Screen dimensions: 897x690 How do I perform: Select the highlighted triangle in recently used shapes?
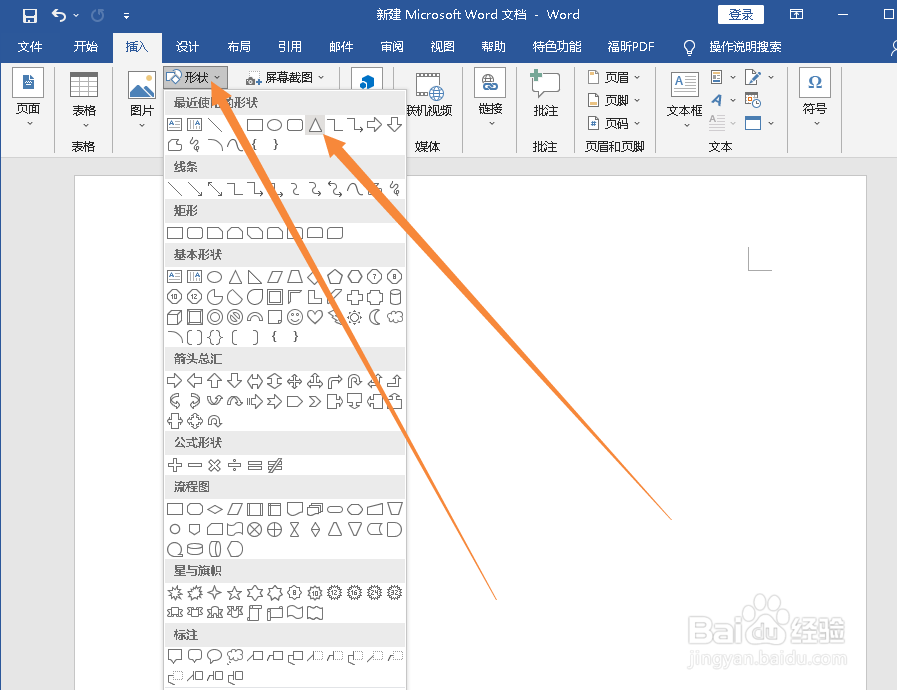pos(315,125)
